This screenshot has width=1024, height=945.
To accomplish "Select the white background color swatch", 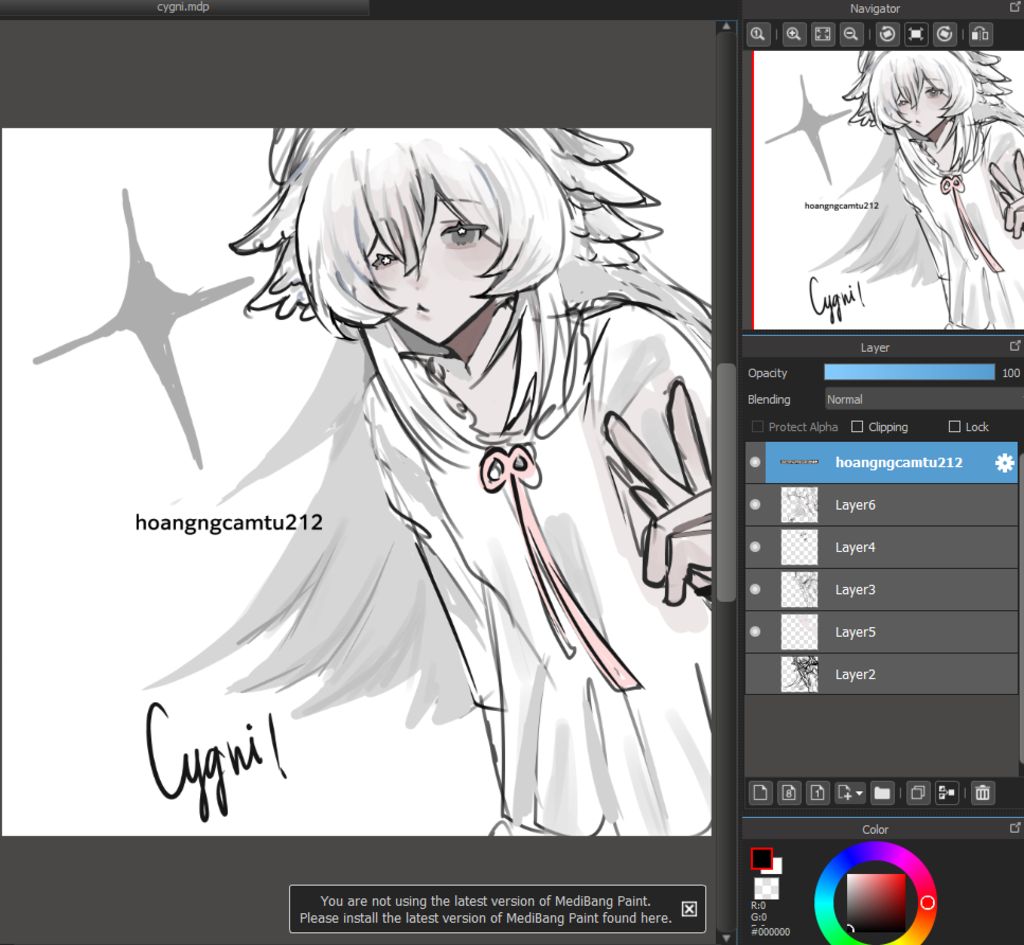I will coord(777,868).
